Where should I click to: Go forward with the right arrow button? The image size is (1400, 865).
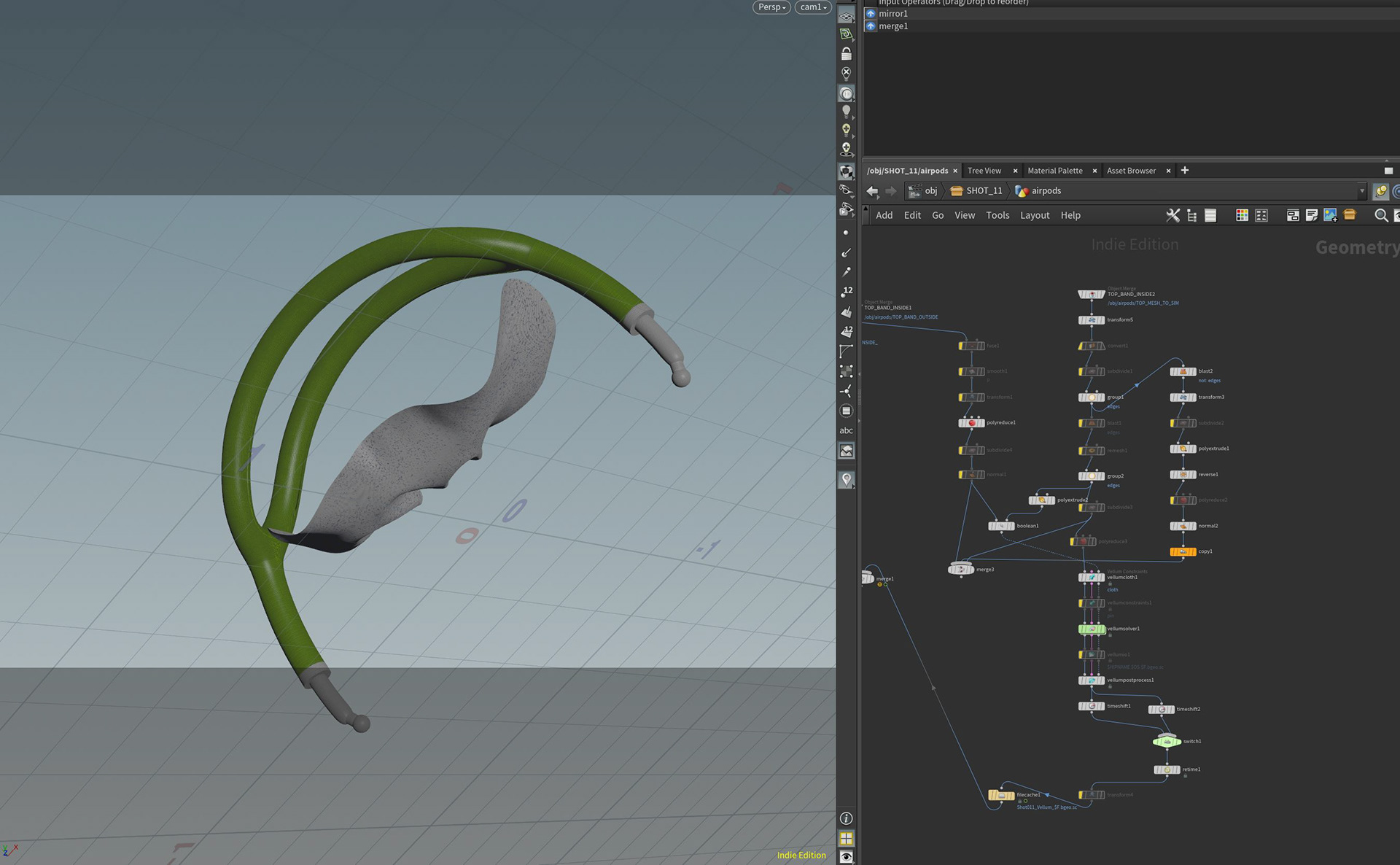click(890, 191)
